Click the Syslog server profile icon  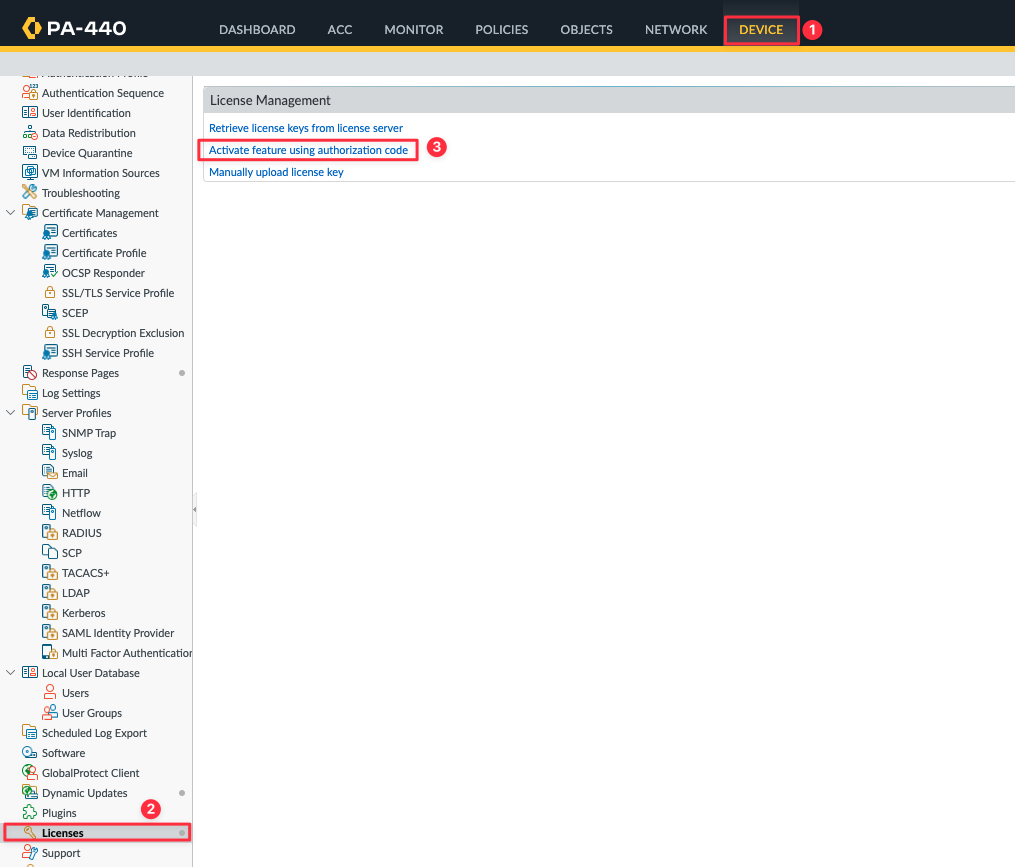[x=50, y=453]
